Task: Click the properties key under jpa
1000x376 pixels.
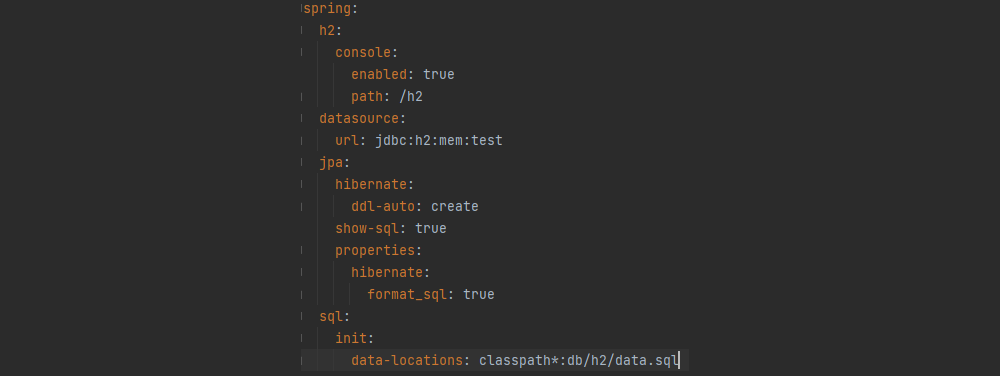Action: pos(375,250)
